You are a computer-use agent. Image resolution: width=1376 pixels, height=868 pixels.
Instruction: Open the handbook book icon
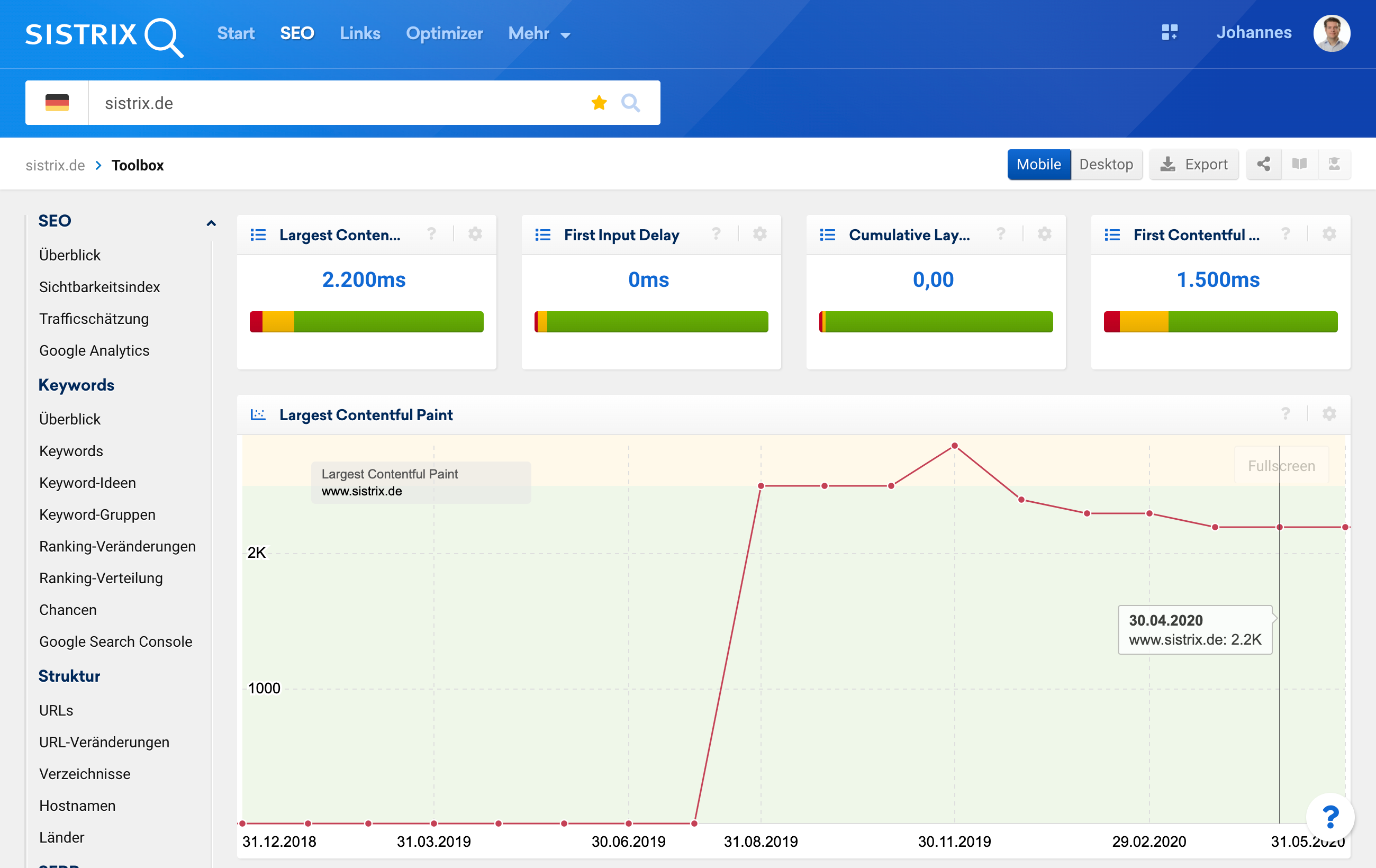[x=1299, y=165]
